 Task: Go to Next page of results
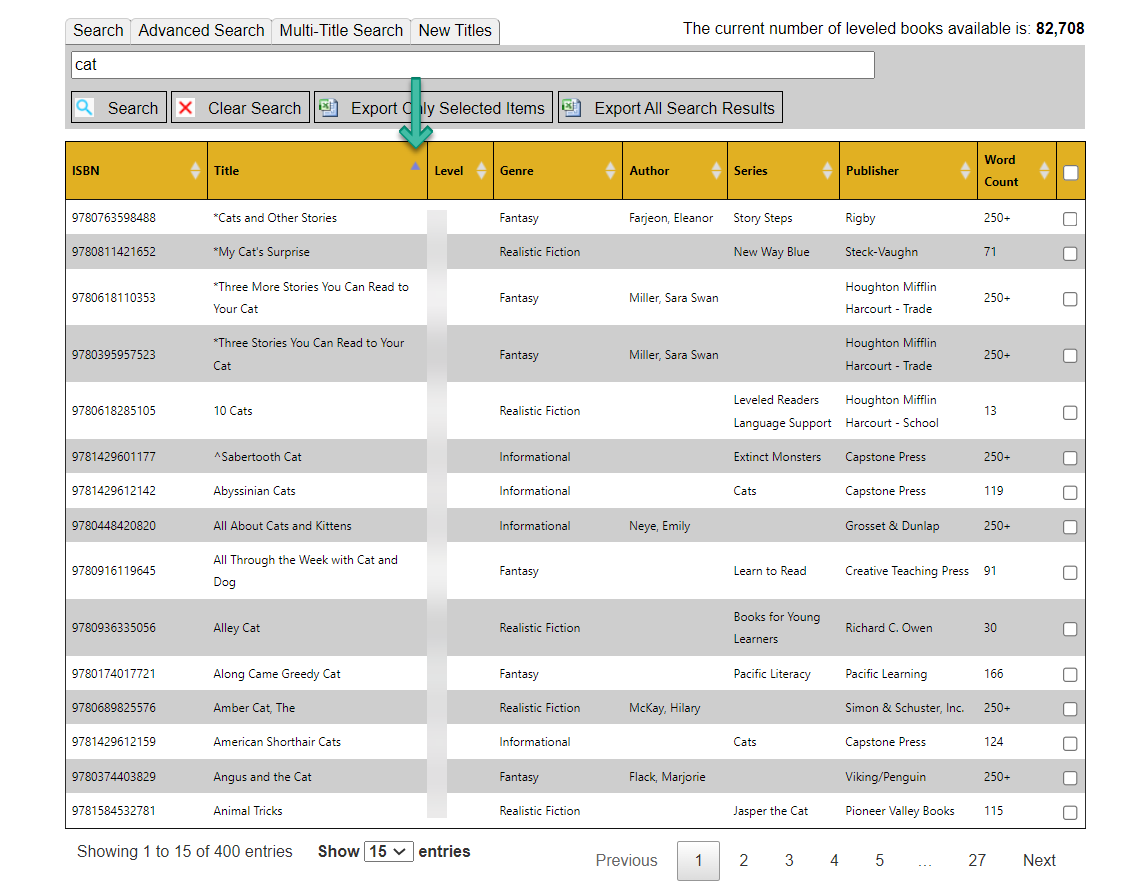coord(1039,860)
